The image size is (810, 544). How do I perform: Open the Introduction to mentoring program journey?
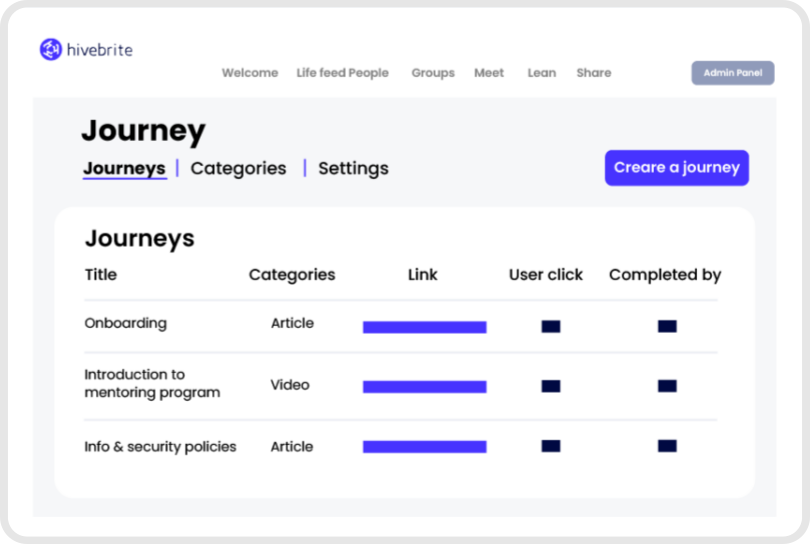click(x=152, y=384)
